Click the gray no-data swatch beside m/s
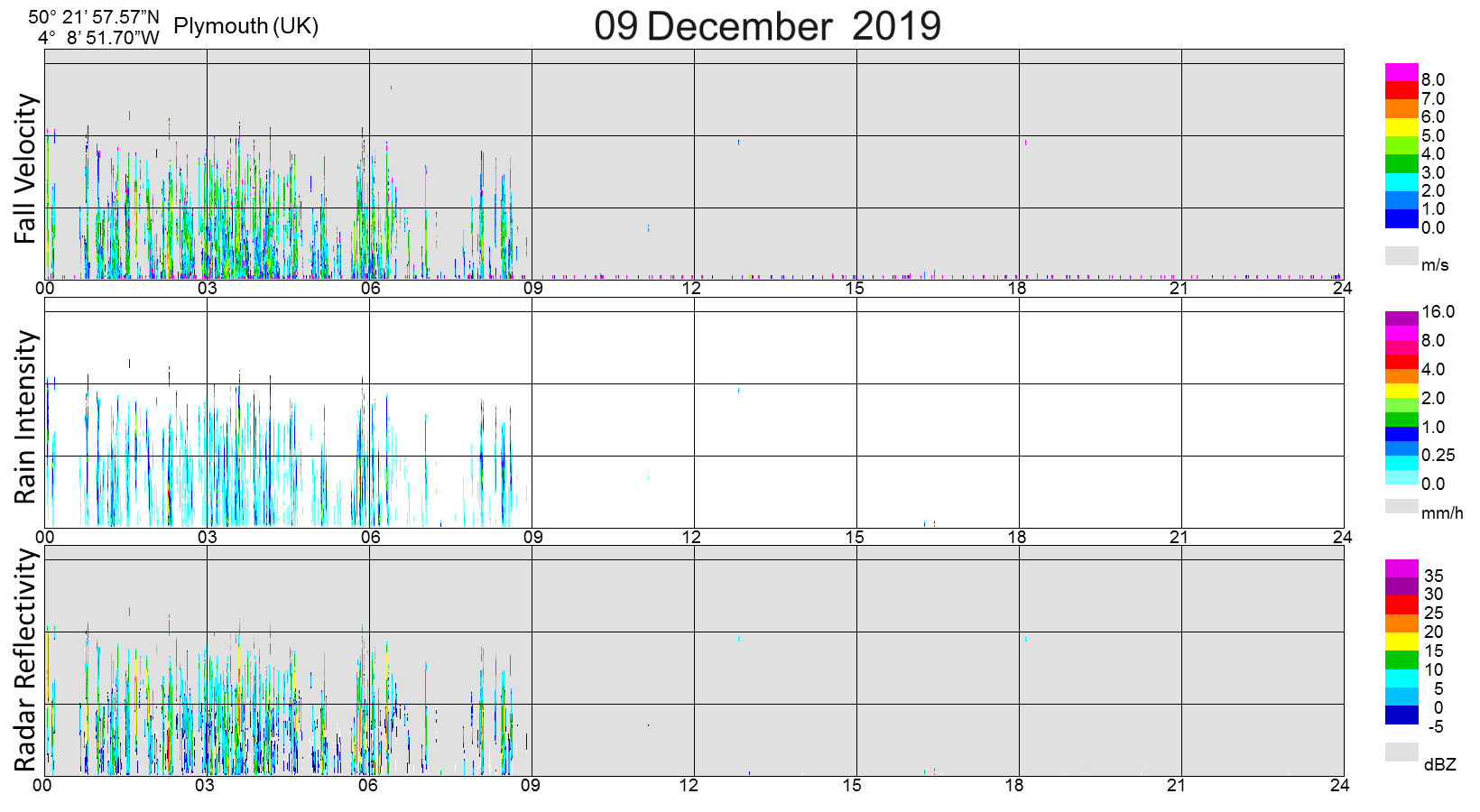The image size is (1480, 812). (1401, 255)
